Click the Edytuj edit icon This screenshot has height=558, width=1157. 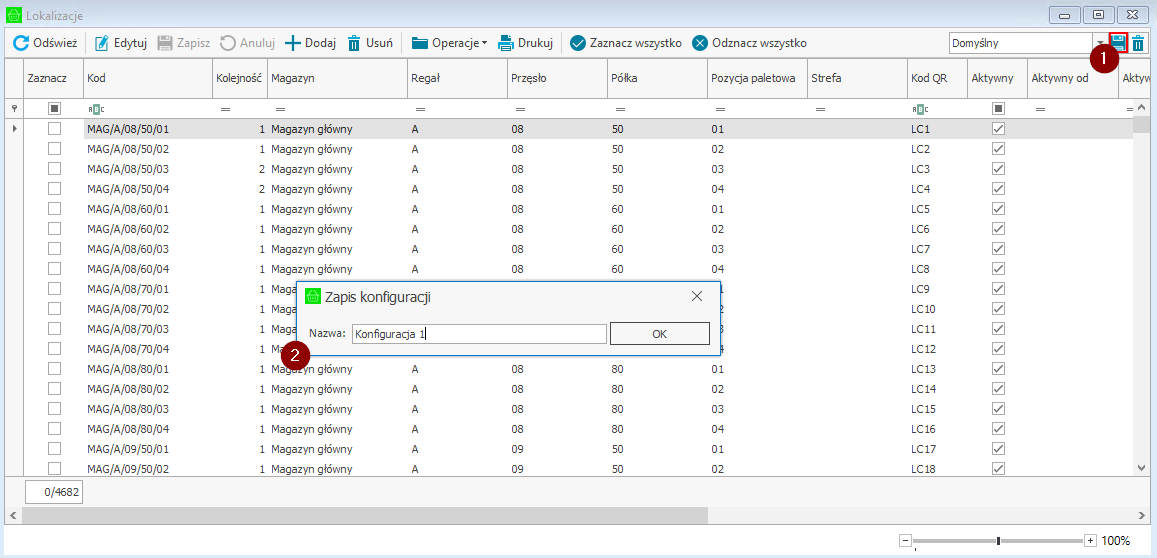(102, 43)
